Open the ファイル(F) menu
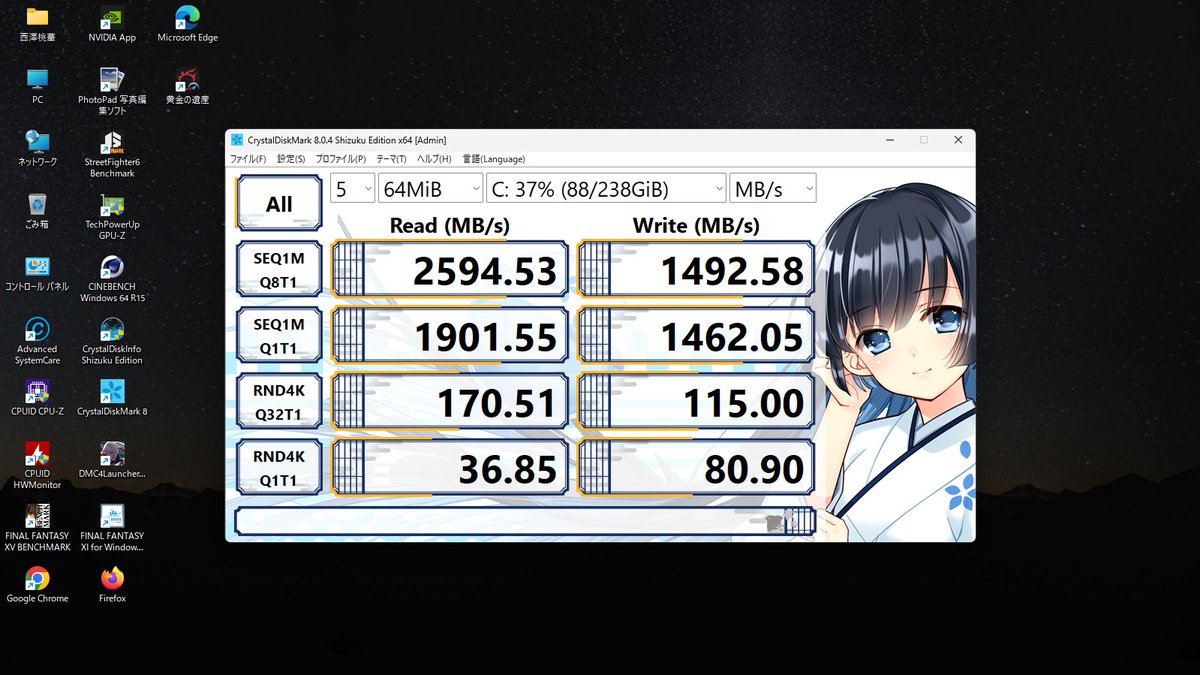1200x675 pixels. coord(248,159)
